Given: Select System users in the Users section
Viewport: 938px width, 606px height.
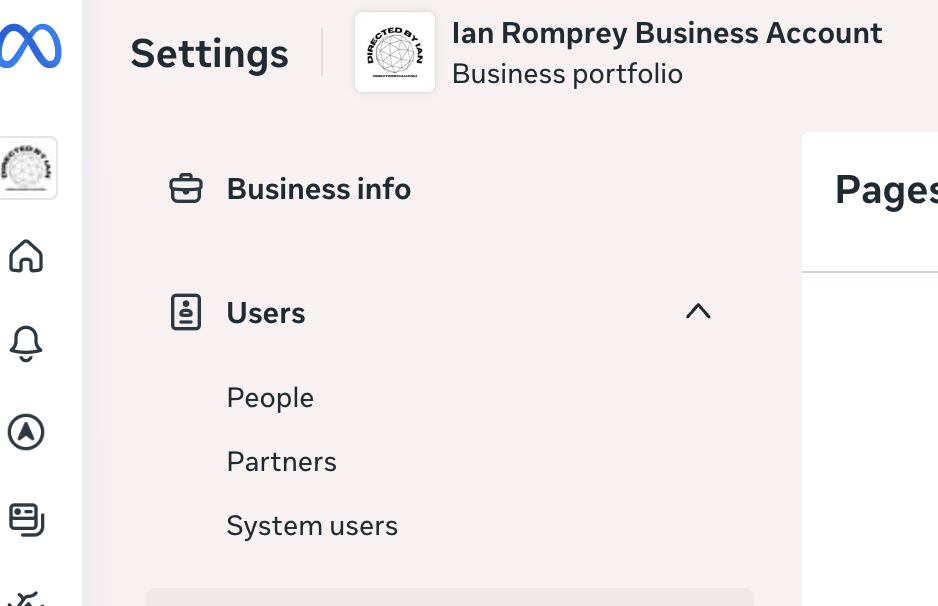Looking at the screenshot, I should (312, 525).
